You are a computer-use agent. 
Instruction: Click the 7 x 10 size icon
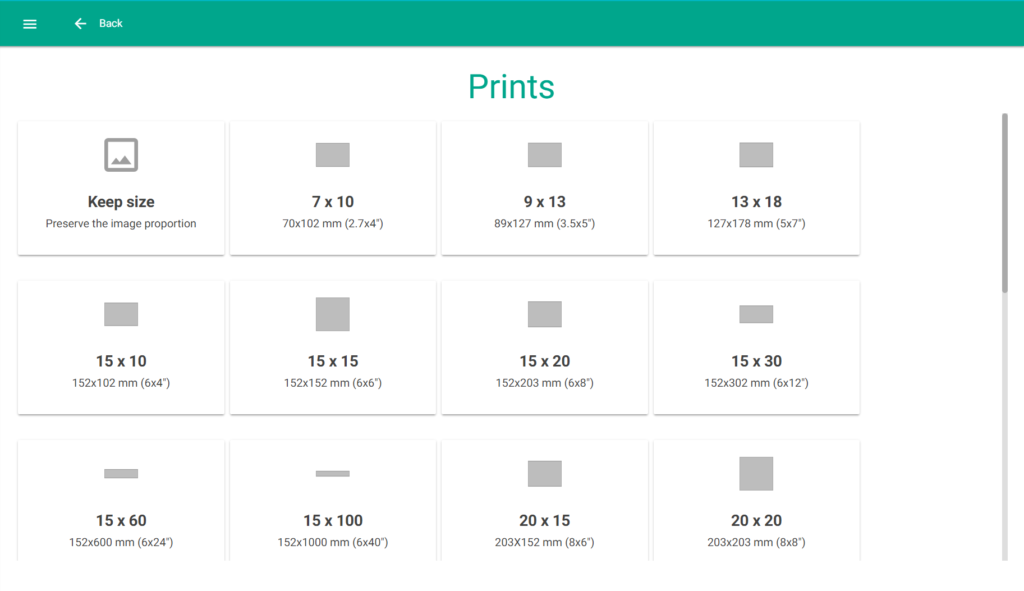[332, 155]
